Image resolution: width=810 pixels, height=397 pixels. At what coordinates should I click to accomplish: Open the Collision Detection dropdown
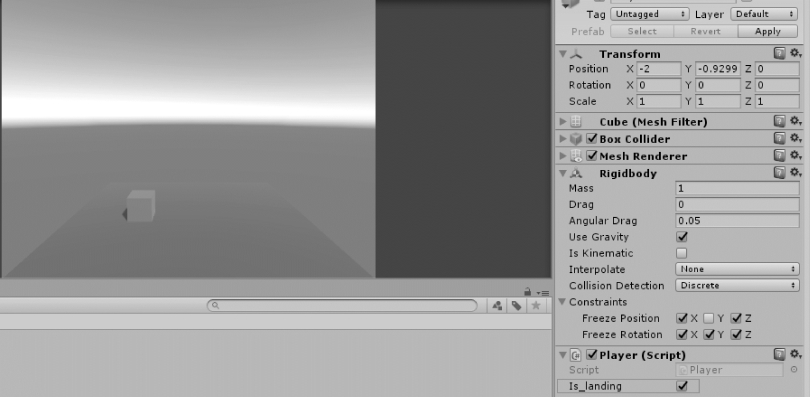click(x=737, y=285)
